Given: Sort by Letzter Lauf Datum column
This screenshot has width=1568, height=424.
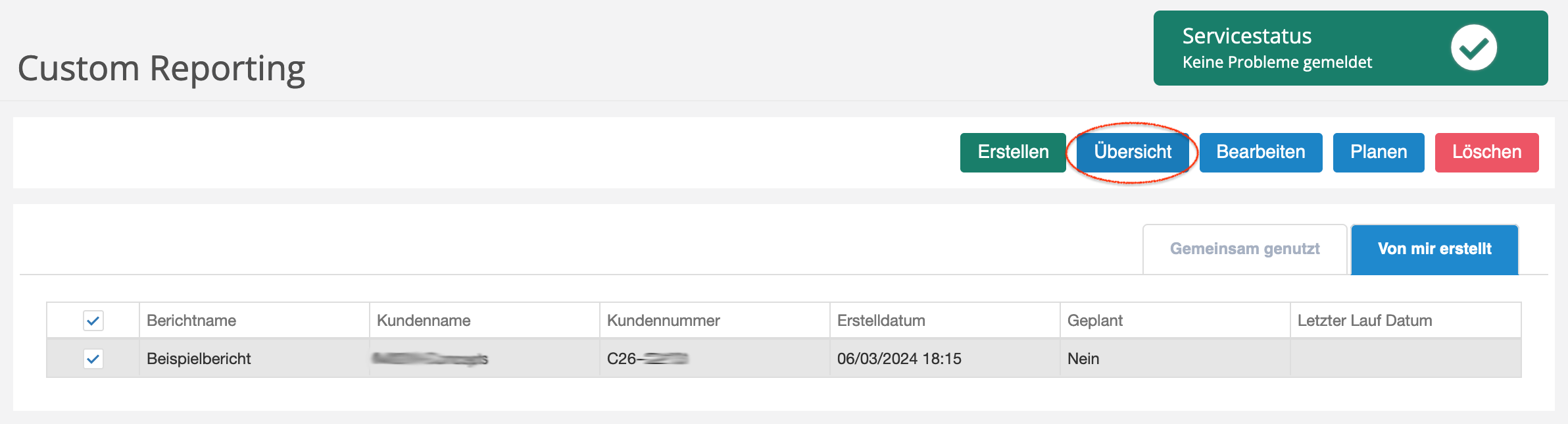Looking at the screenshot, I should tap(1364, 321).
